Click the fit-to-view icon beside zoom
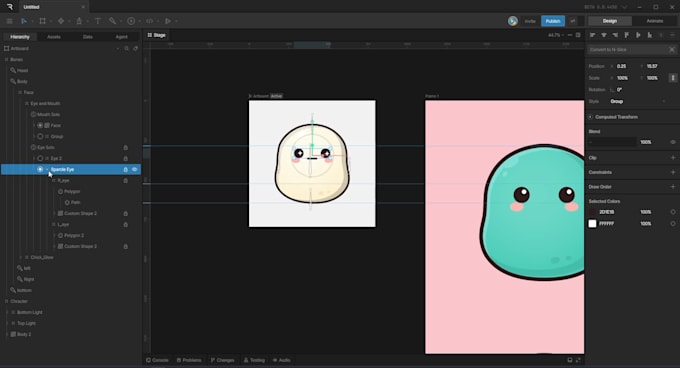This screenshot has width=680, height=368. coord(578,35)
